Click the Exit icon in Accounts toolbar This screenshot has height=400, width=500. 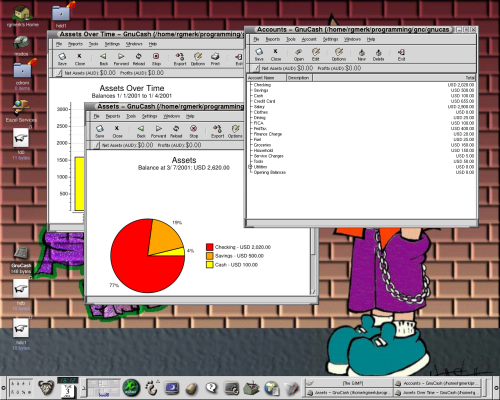click(x=401, y=55)
